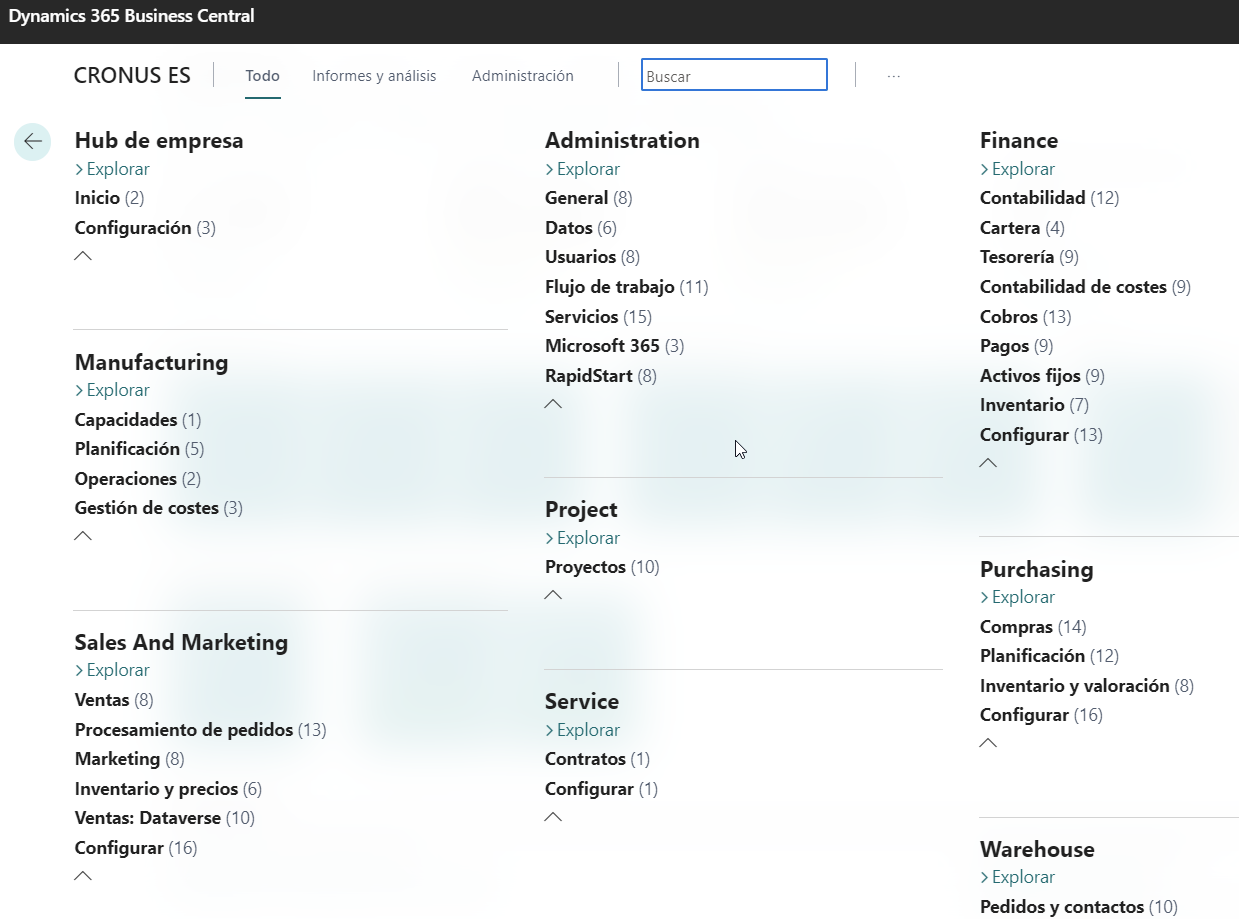
Task: Open Pagos (9) group
Action: click(x=1016, y=346)
